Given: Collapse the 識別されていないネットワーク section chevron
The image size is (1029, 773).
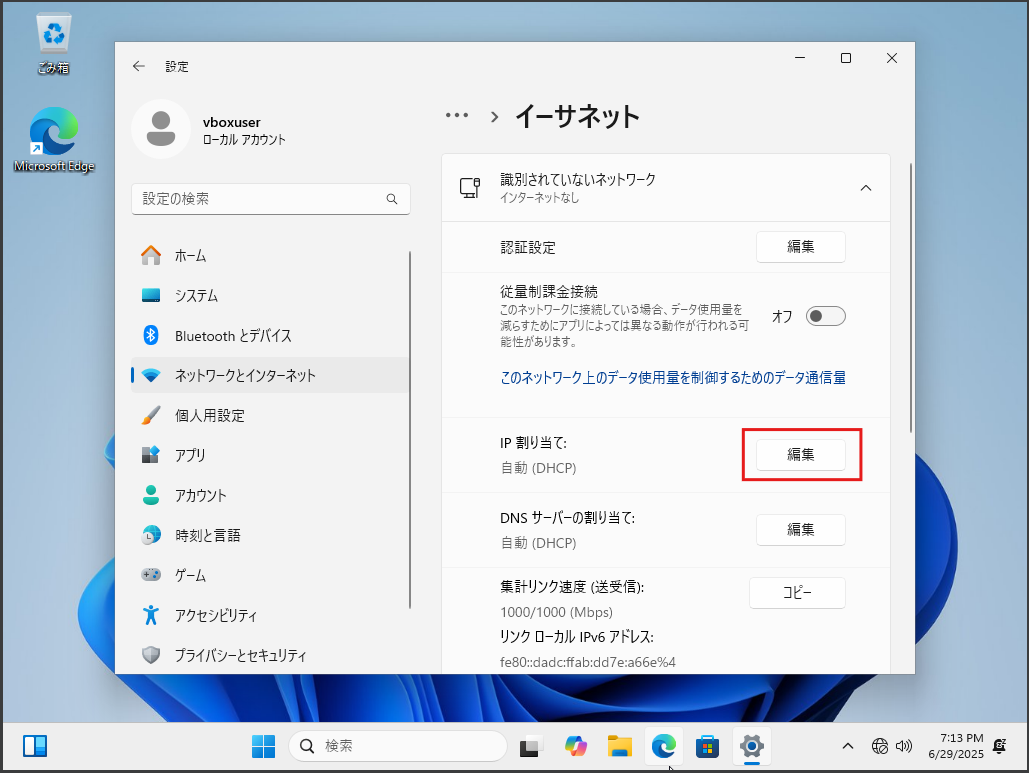Looking at the screenshot, I should point(866,188).
